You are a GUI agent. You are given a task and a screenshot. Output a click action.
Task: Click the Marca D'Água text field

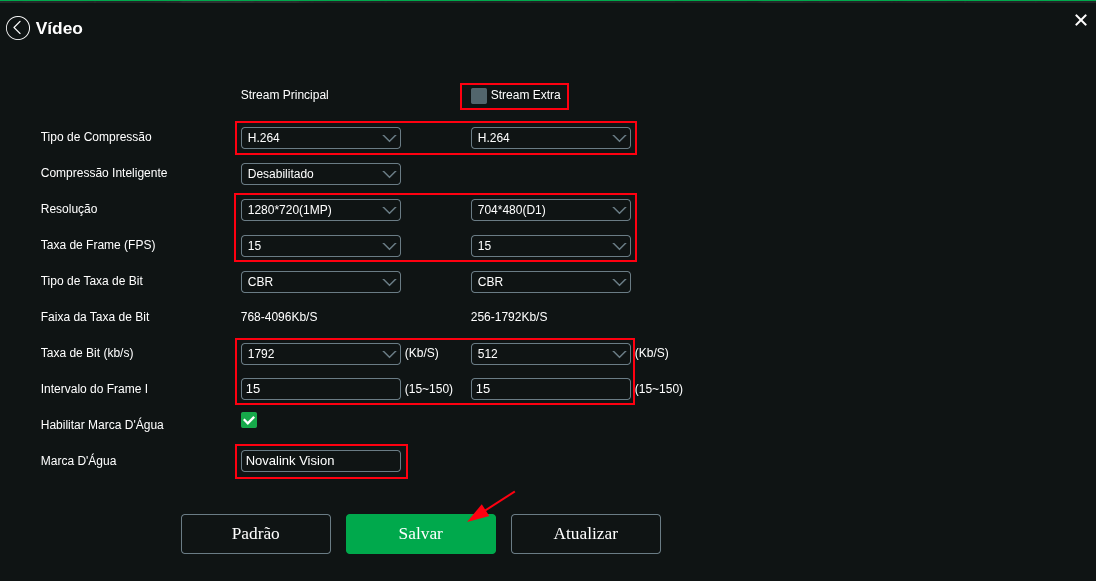coord(320,461)
